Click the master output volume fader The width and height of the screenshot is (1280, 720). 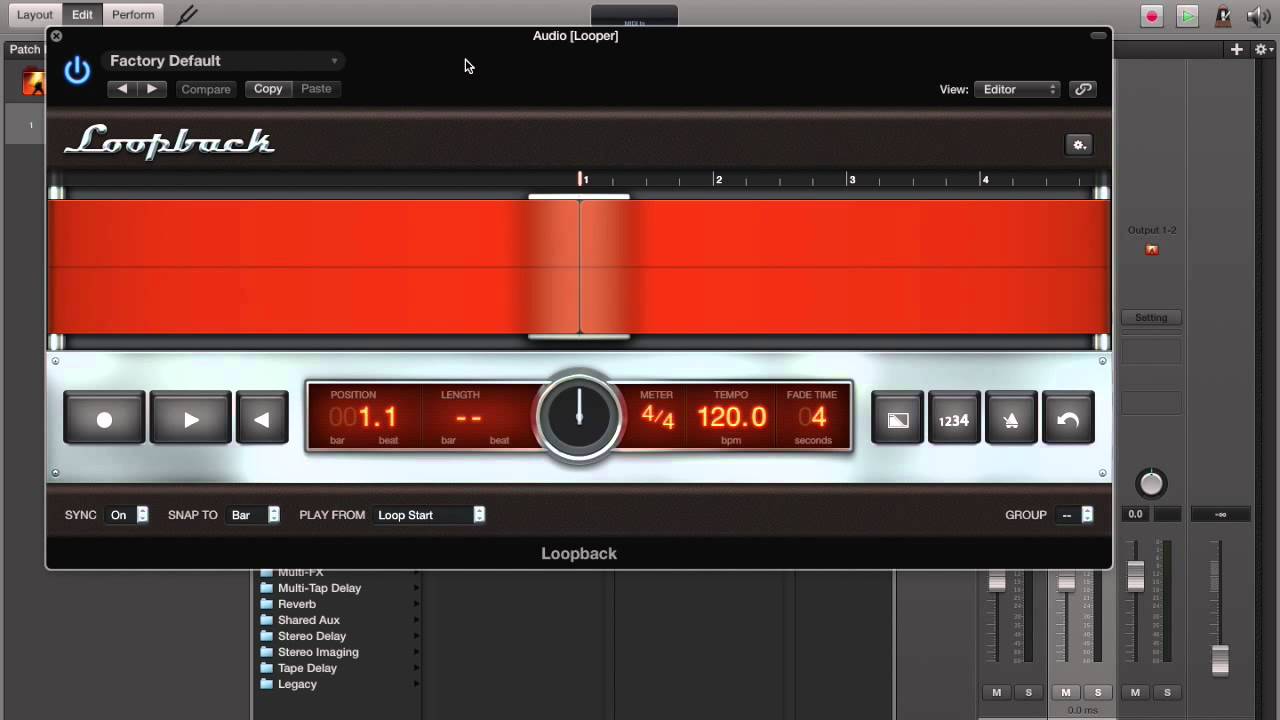(1220, 661)
